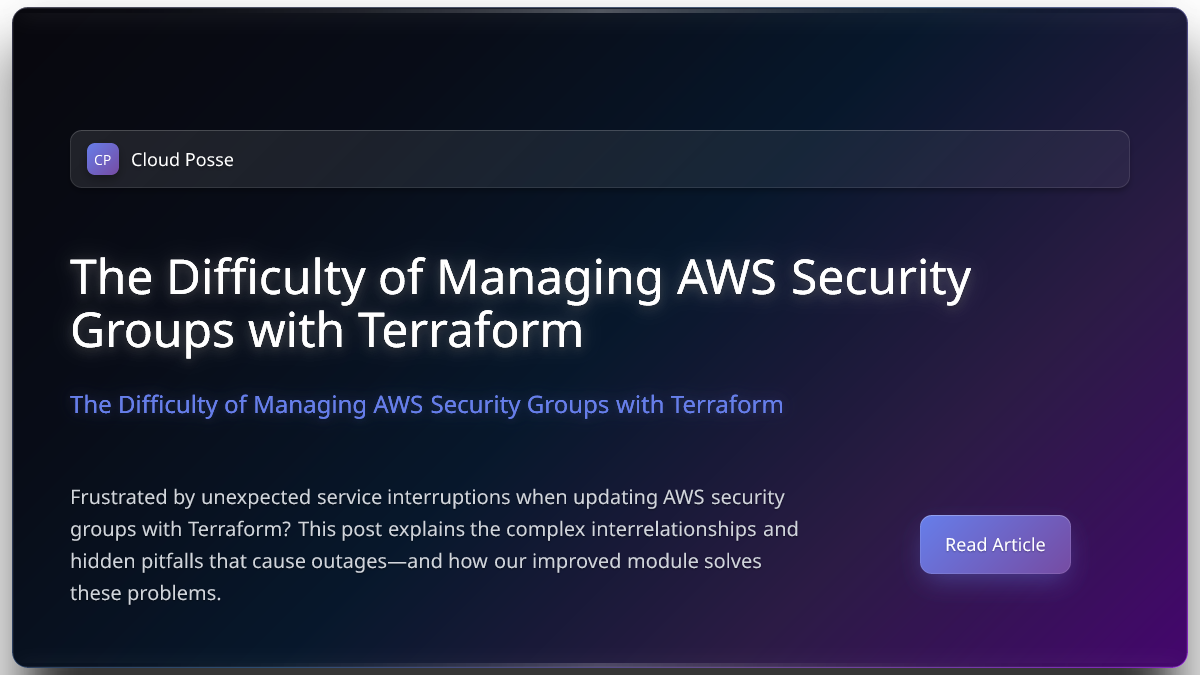Image resolution: width=1200 pixels, height=675 pixels.
Task: Click the word "Terraform" in the white headline
Action: tap(471, 330)
